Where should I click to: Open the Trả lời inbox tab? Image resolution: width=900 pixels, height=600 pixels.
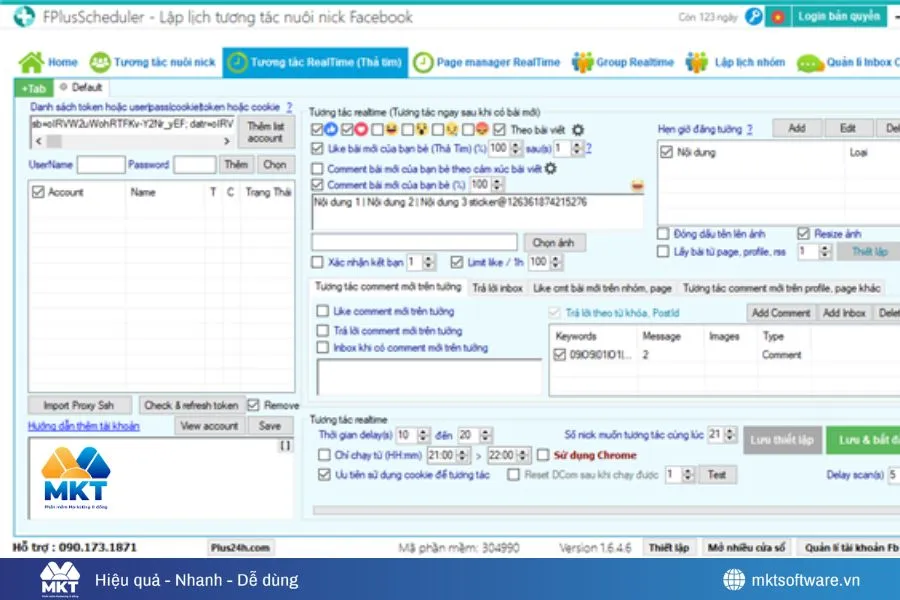coord(497,288)
